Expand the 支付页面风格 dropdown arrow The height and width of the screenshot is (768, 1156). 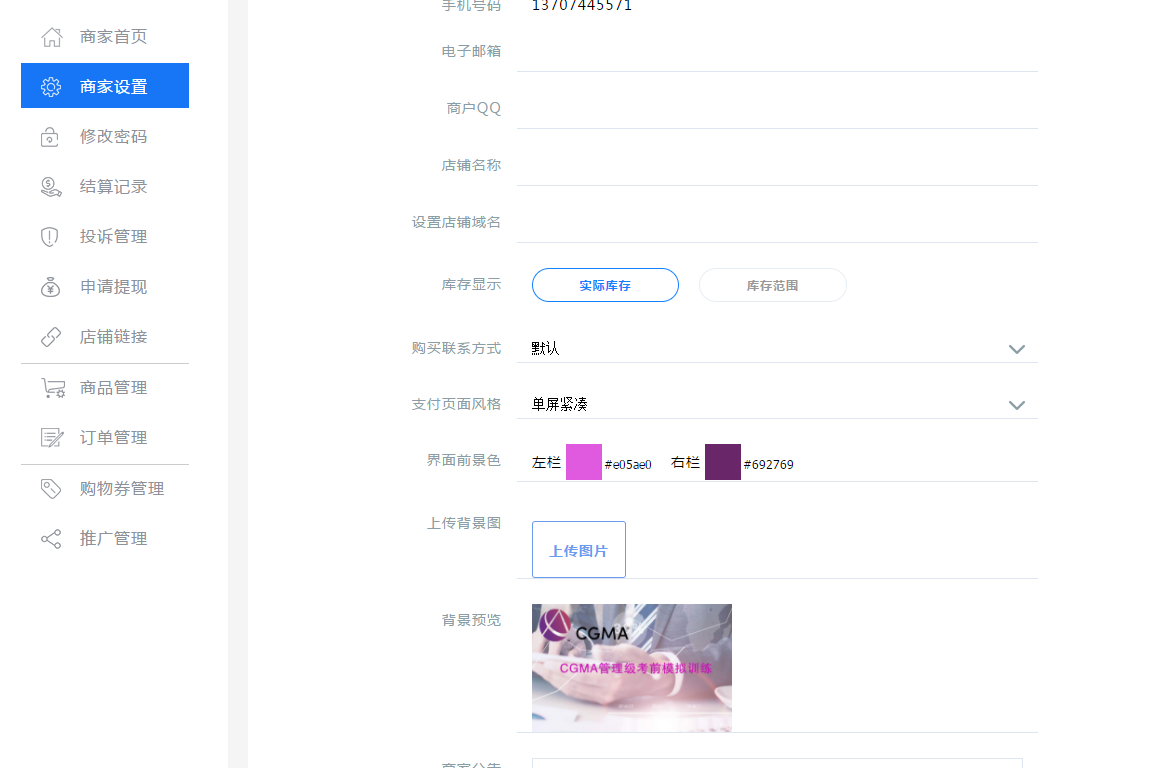point(1017,405)
